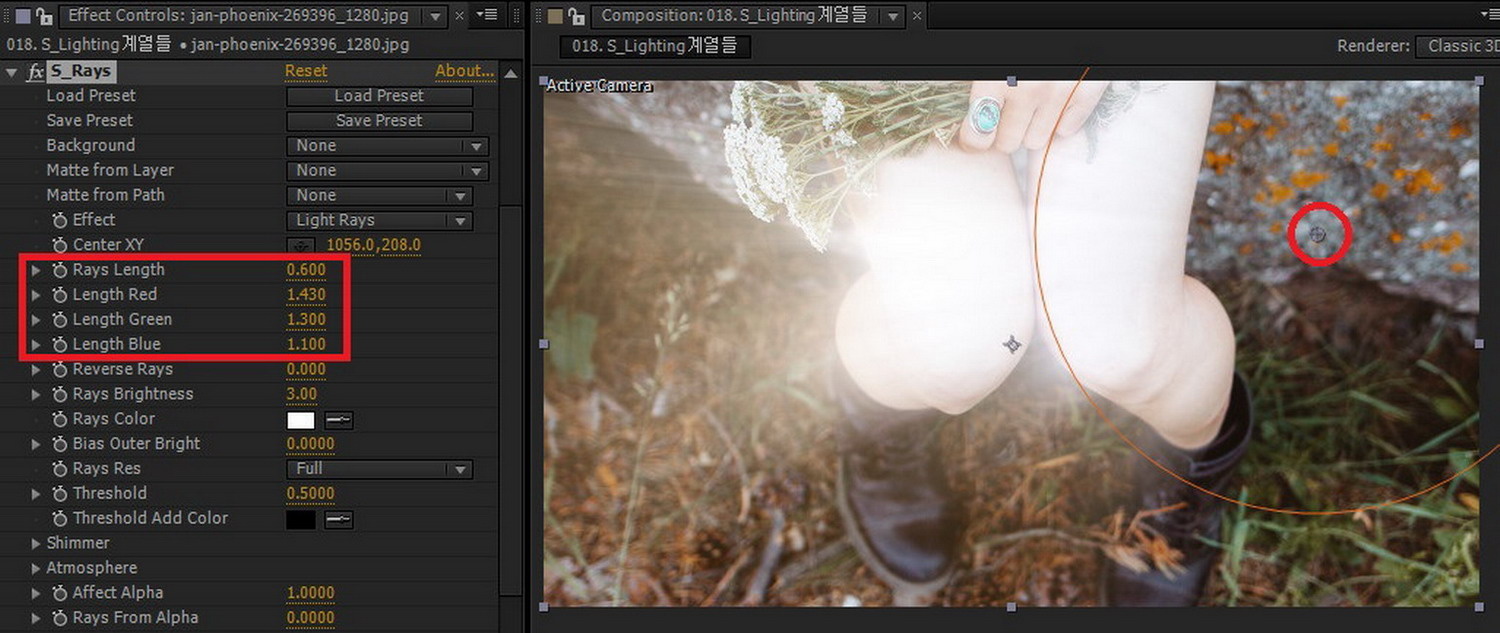Expand the Length Red property
The width and height of the screenshot is (1500, 633).
37,295
